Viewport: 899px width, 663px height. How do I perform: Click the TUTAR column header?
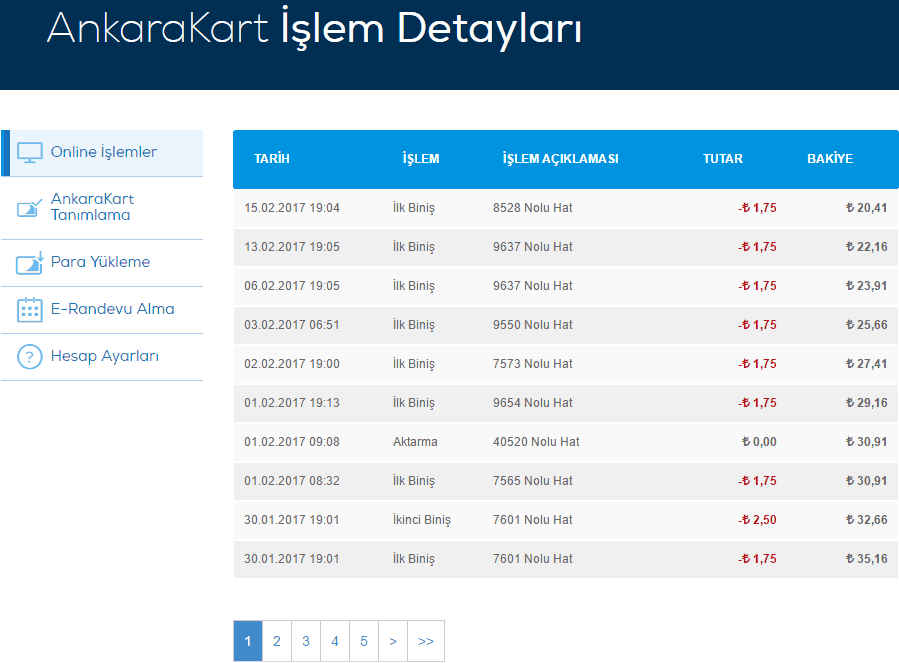click(x=723, y=159)
